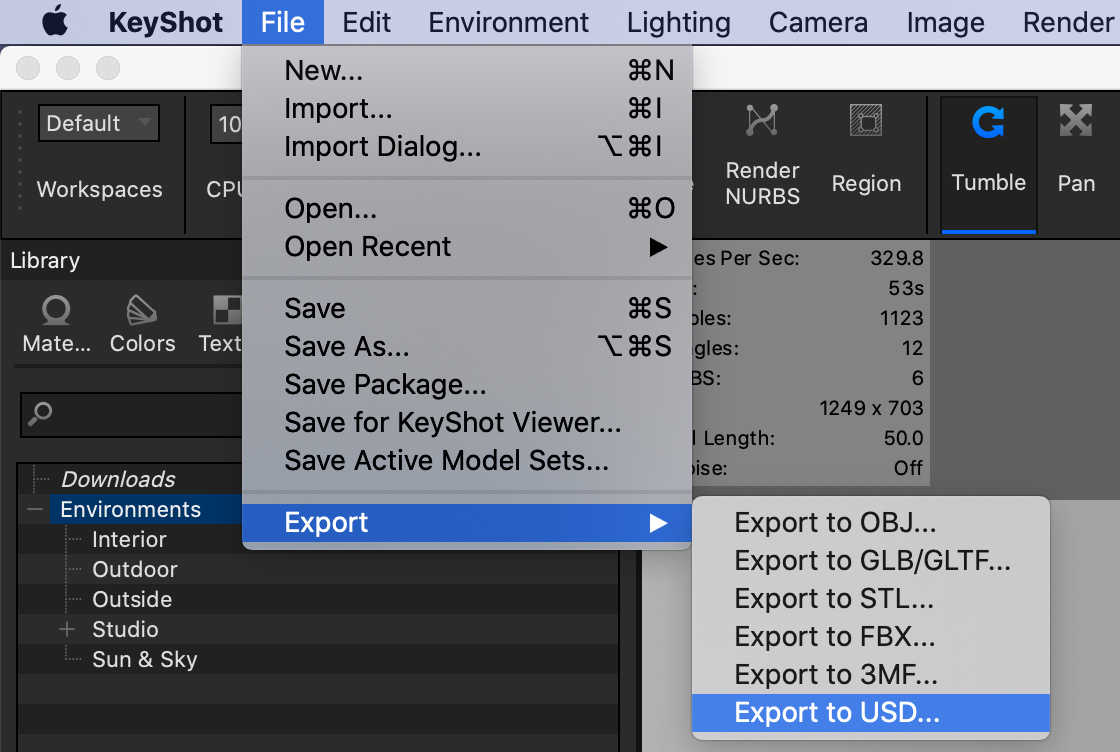Click the library search field
The height and width of the screenshot is (752, 1120).
130,413
